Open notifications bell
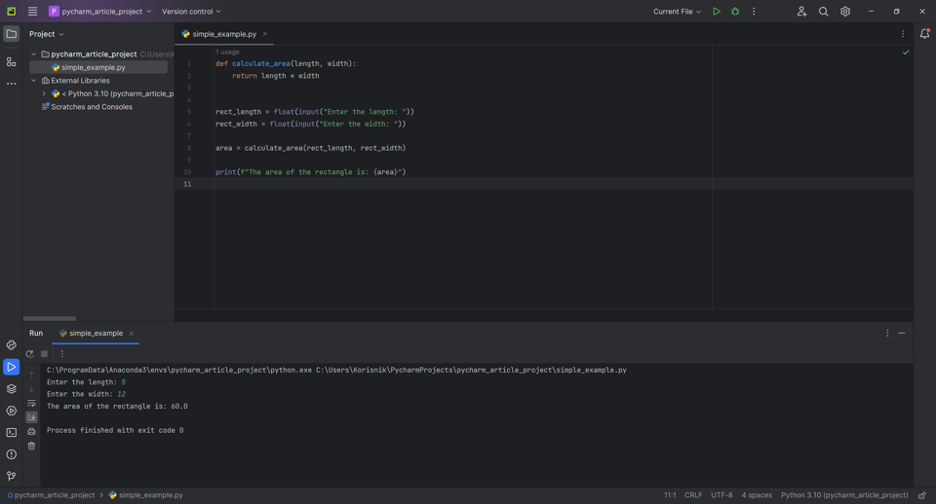Viewport: 936px width, 504px height. point(925,34)
